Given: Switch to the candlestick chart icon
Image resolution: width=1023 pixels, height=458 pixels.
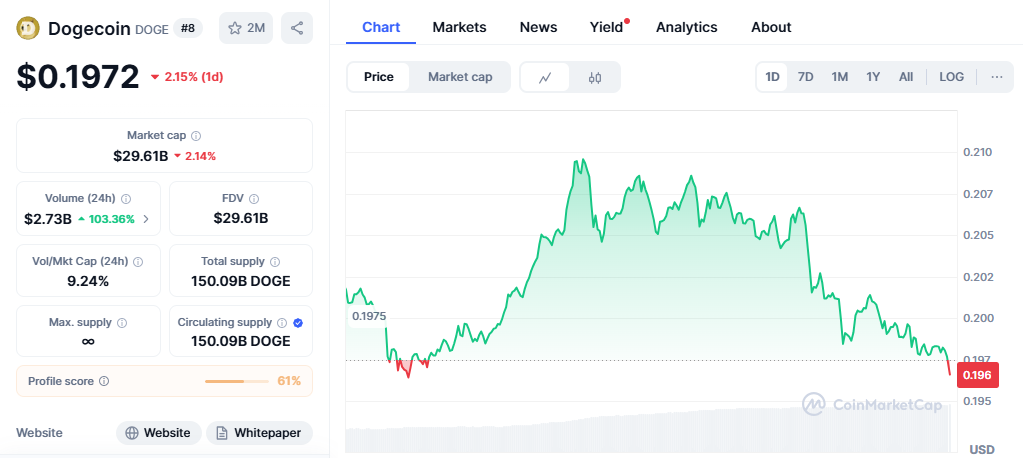Looking at the screenshot, I should 595,77.
